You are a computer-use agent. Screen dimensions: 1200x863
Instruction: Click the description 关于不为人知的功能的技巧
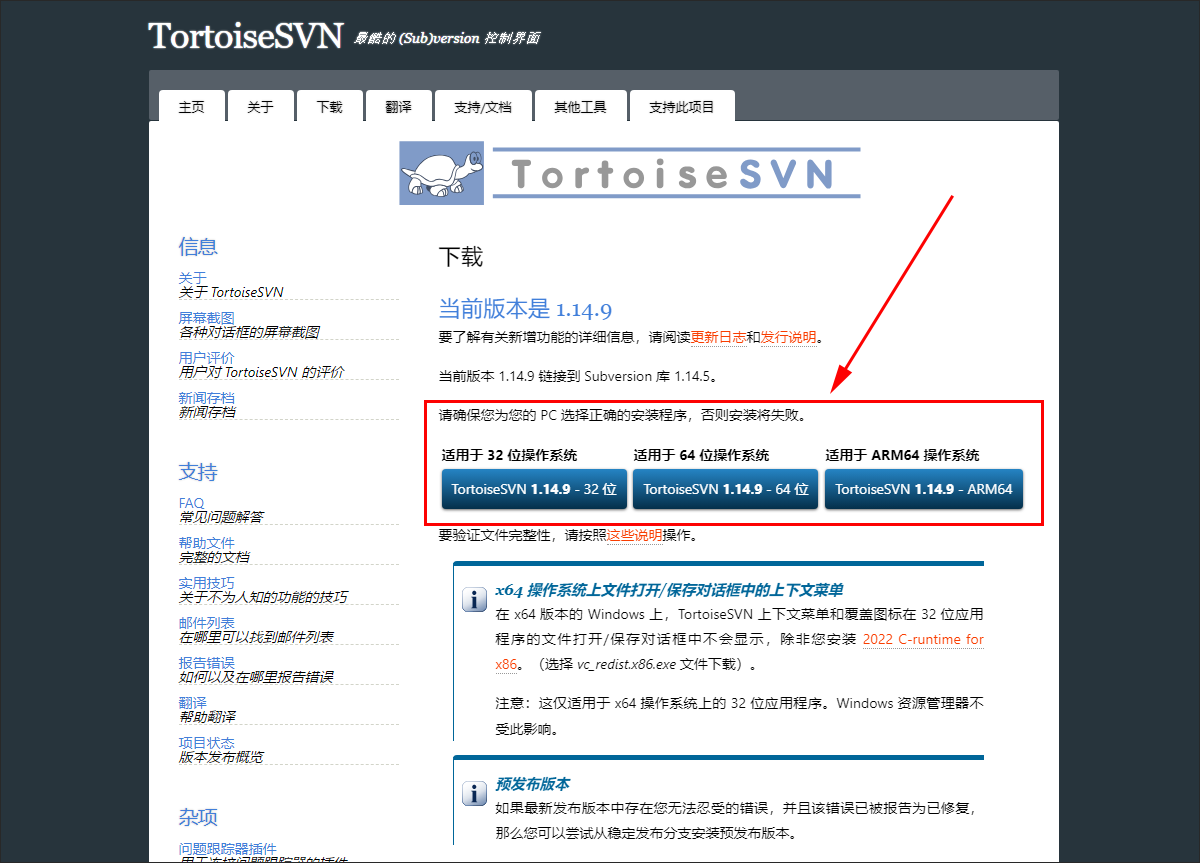tap(263, 597)
